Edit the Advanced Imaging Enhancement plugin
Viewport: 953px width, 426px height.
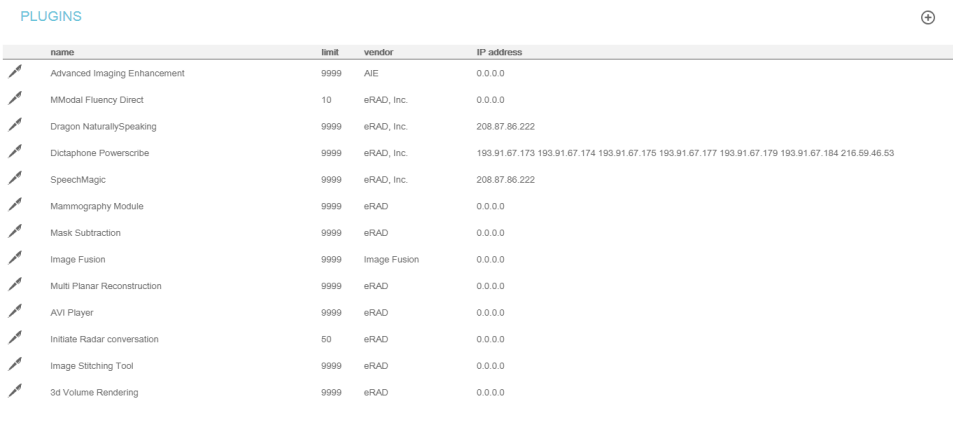[14, 73]
